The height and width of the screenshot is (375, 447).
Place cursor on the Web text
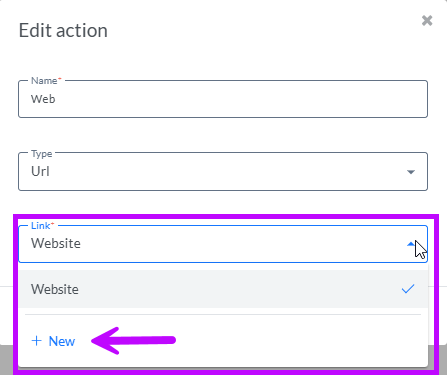click(43, 99)
